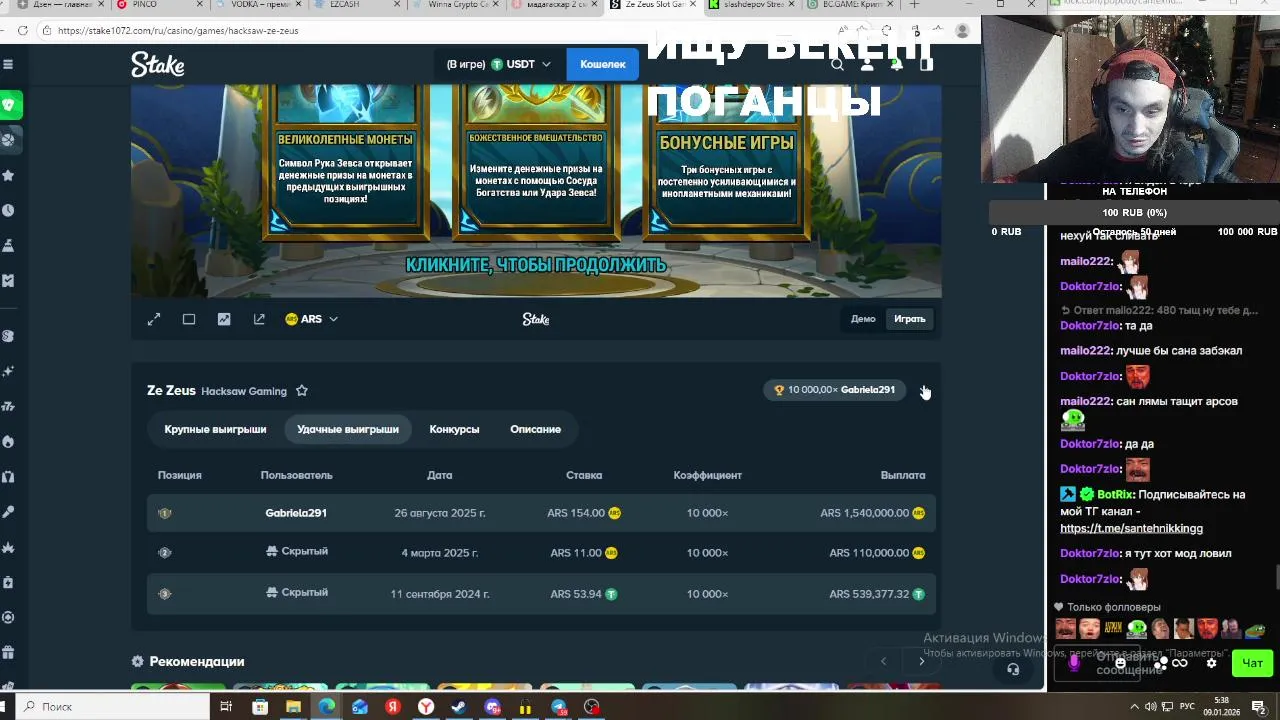Screen dimensions: 1280x720
Task: Click the 4 марта 2025 г. date cell
Action: pos(440,553)
